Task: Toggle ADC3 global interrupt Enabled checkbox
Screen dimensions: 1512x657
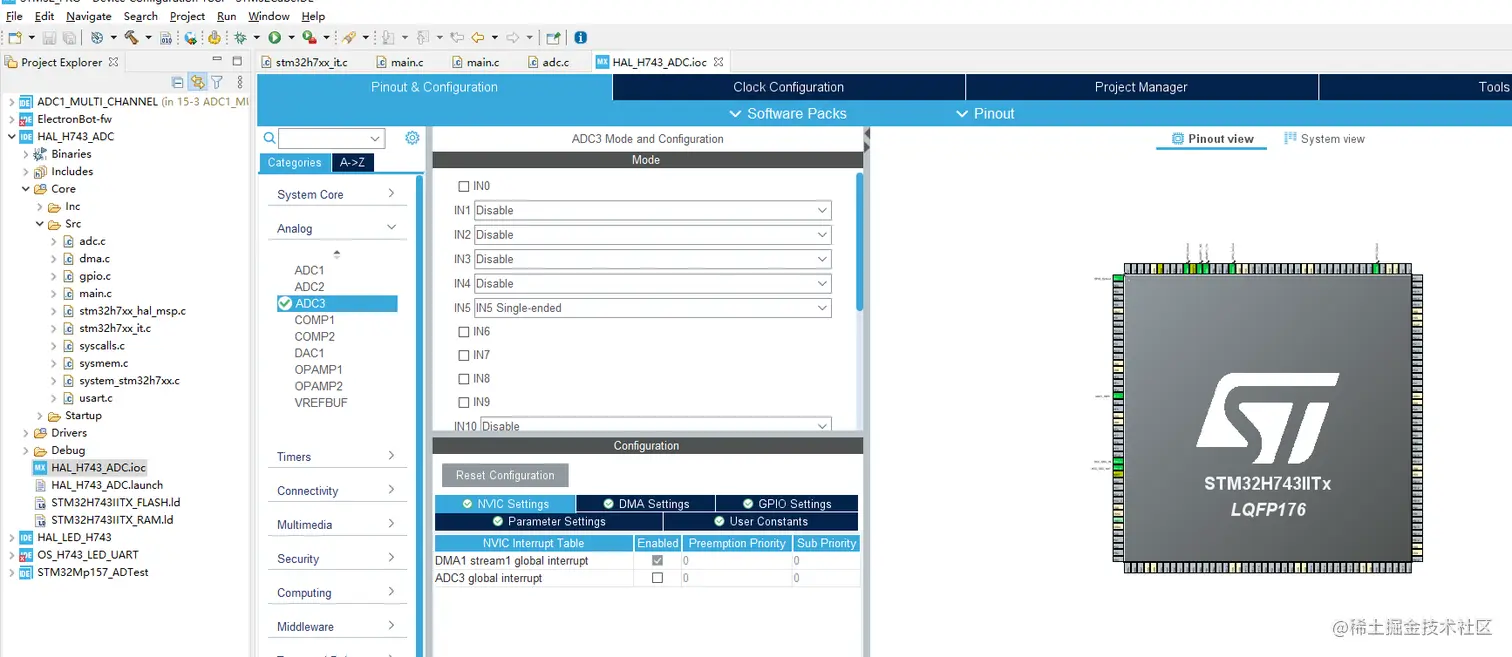Action: (657, 578)
